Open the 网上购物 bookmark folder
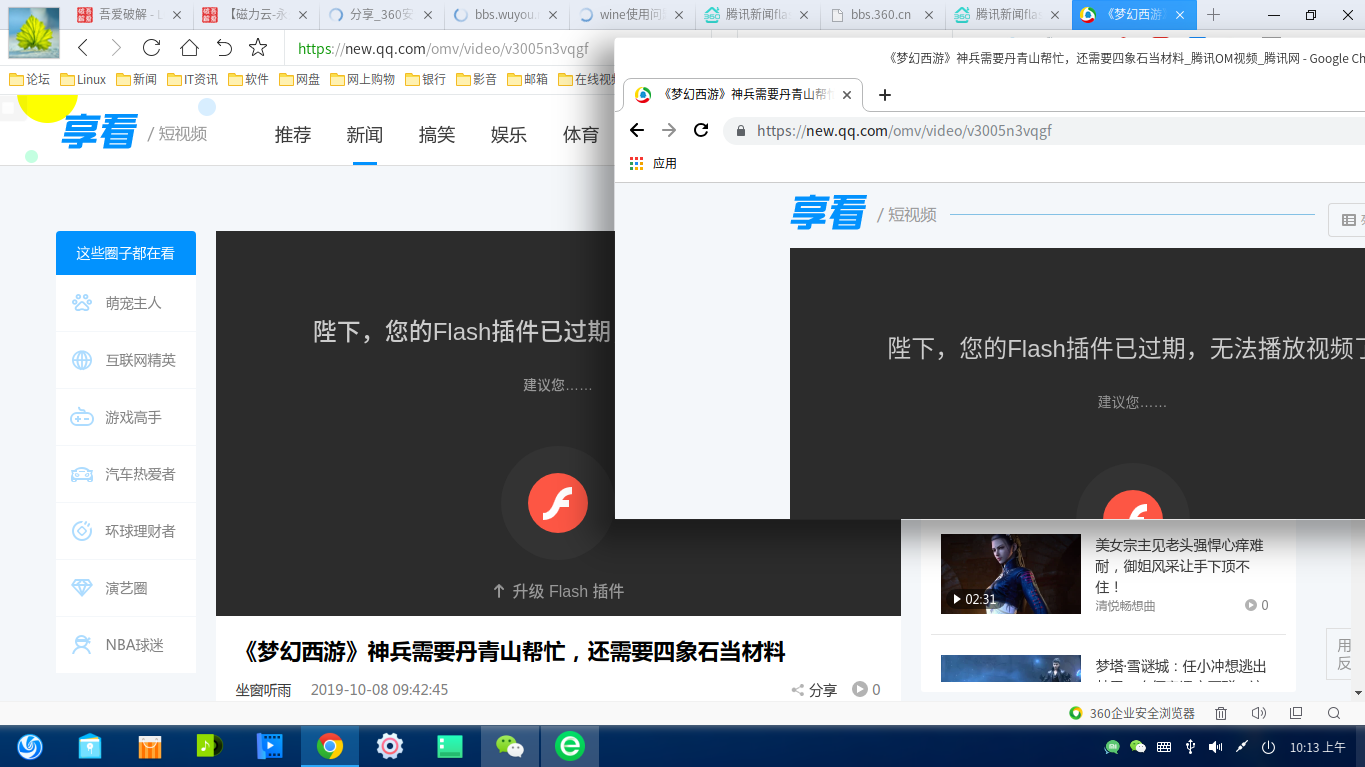This screenshot has width=1365, height=767. click(x=362, y=79)
